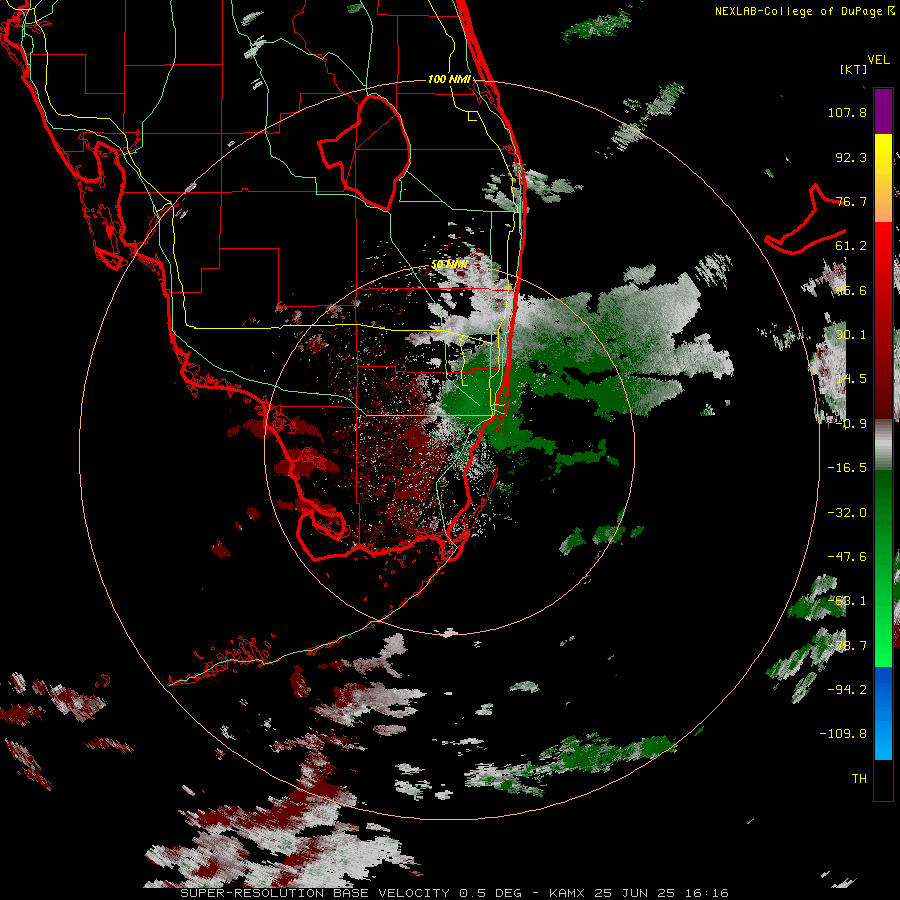Click the 100 NMI range ring label

click(x=449, y=79)
